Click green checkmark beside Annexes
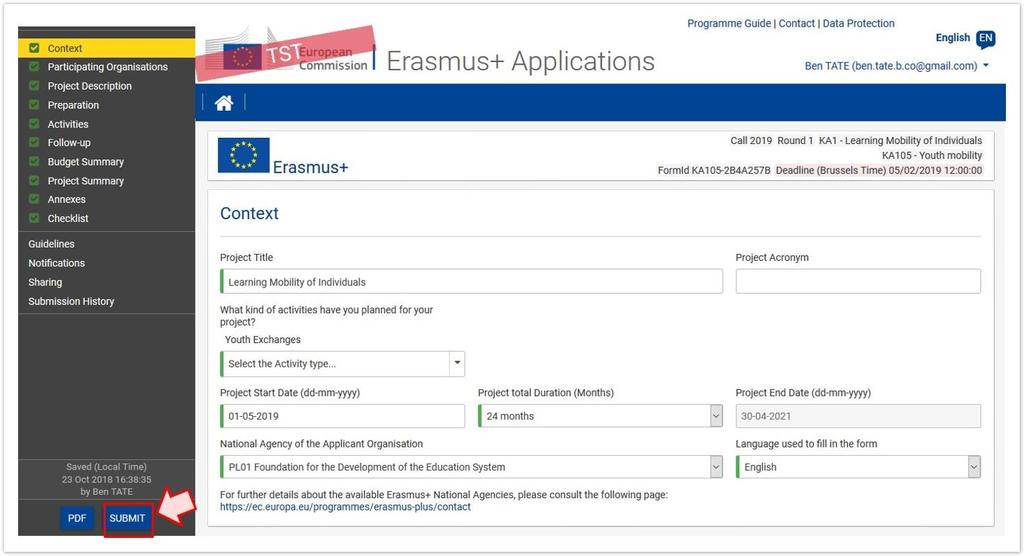This screenshot has height=556, width=1024. (34, 199)
